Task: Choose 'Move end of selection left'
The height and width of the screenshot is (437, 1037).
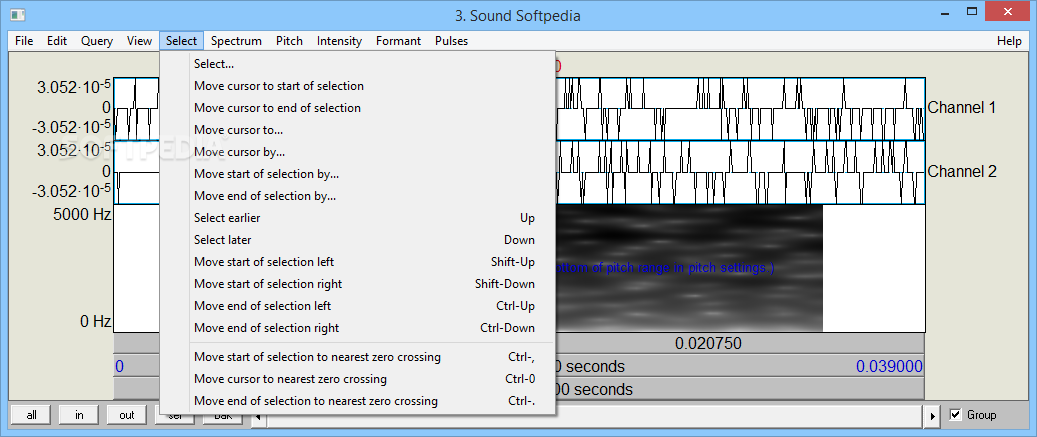Action: click(357, 306)
